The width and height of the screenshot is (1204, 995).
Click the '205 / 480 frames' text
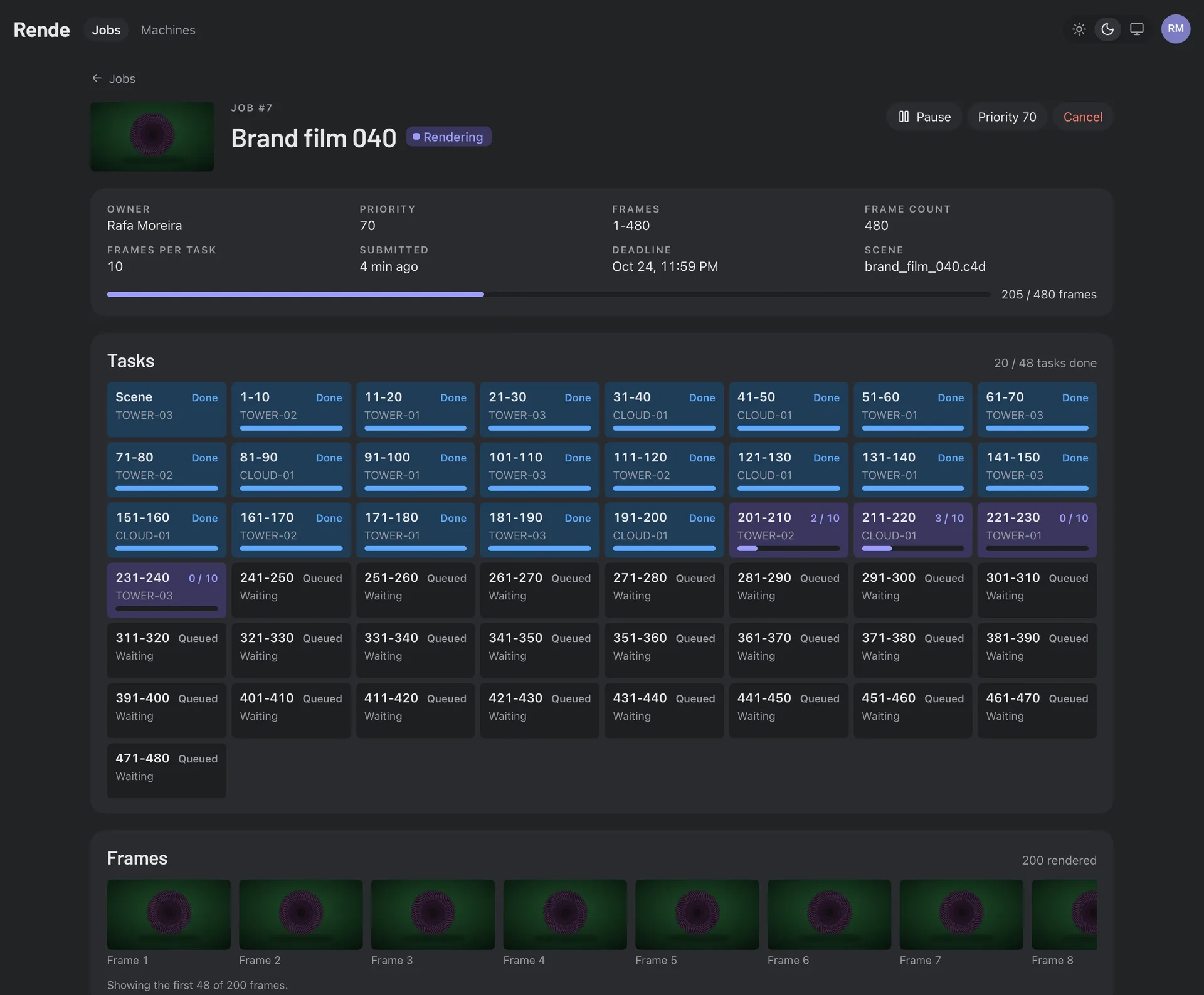click(1048, 294)
